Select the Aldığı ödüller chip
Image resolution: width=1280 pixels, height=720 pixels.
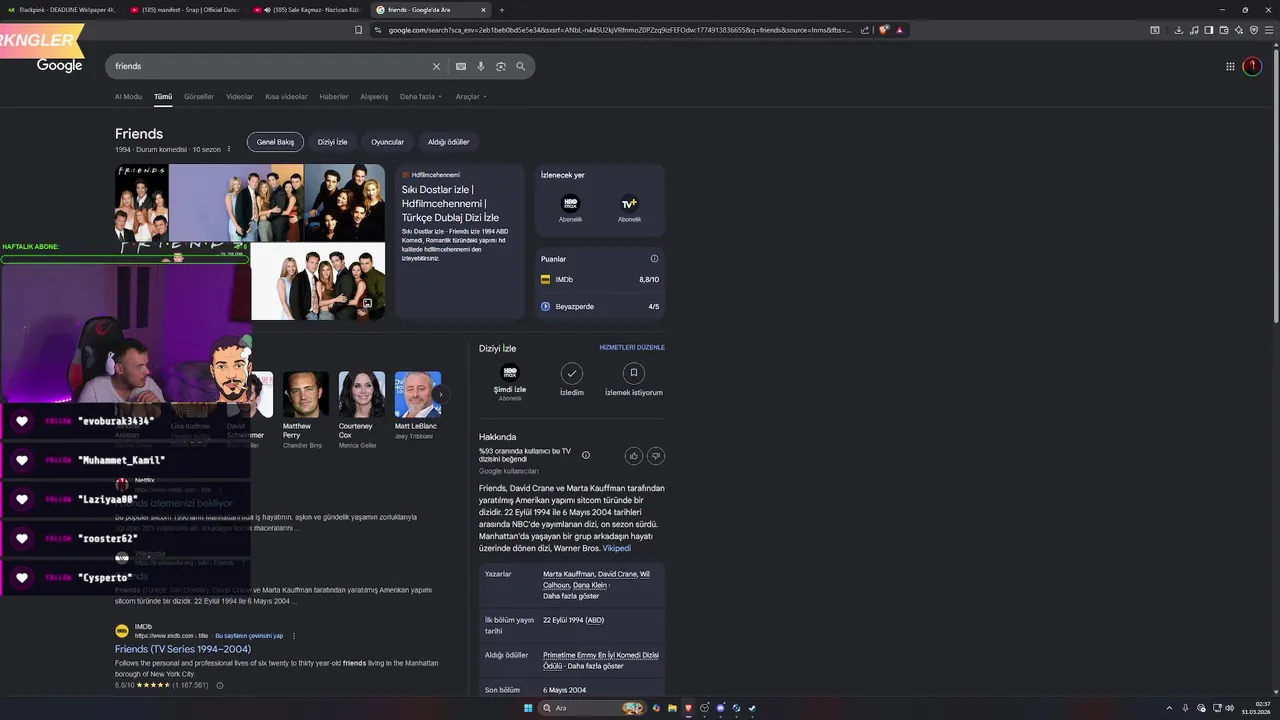(x=449, y=142)
